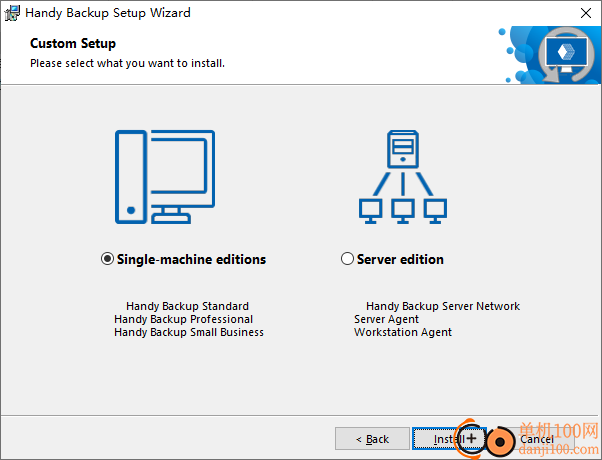Go back with the Back button

coord(372,438)
